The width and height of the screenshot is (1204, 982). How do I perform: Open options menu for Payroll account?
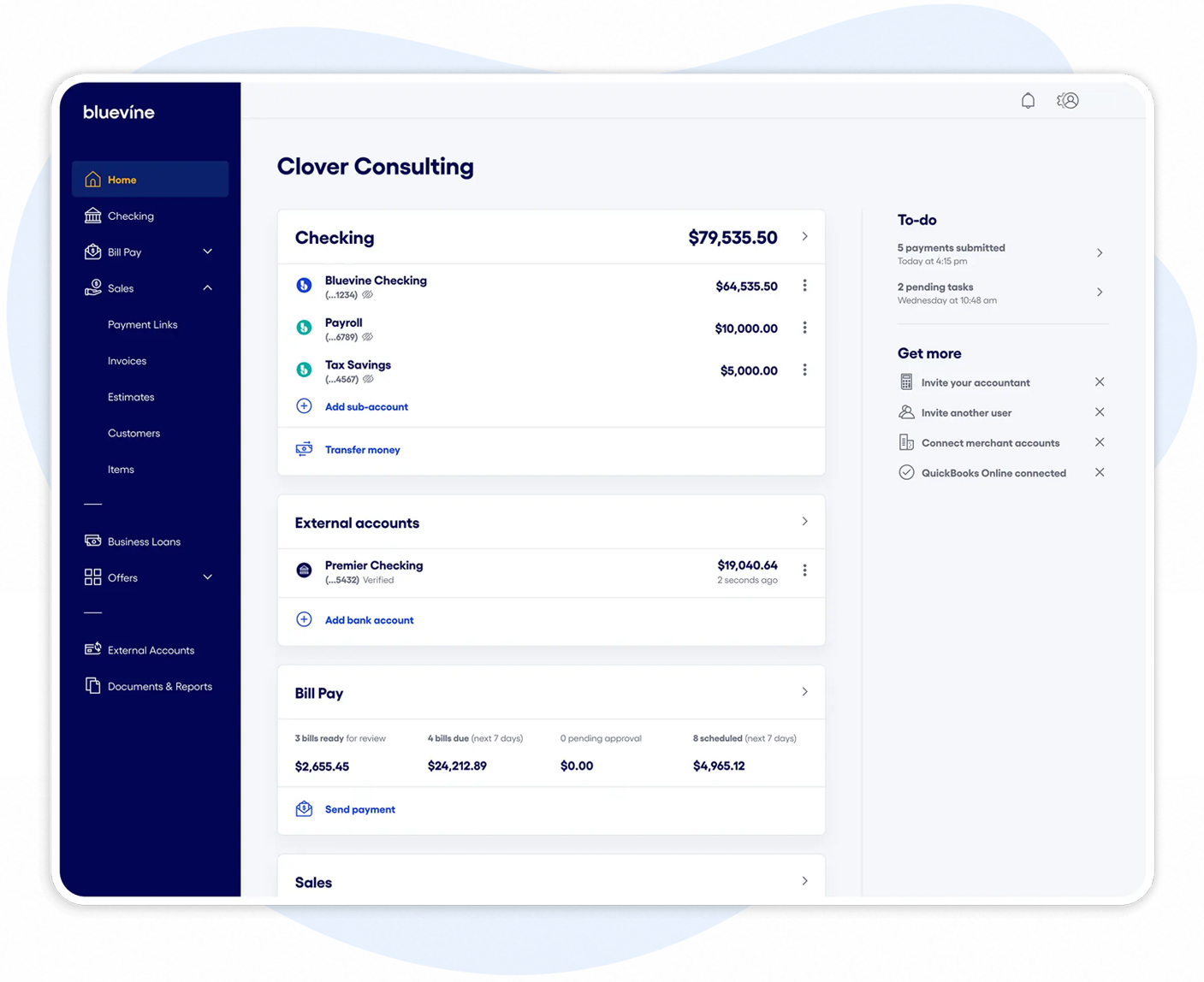[804, 328]
